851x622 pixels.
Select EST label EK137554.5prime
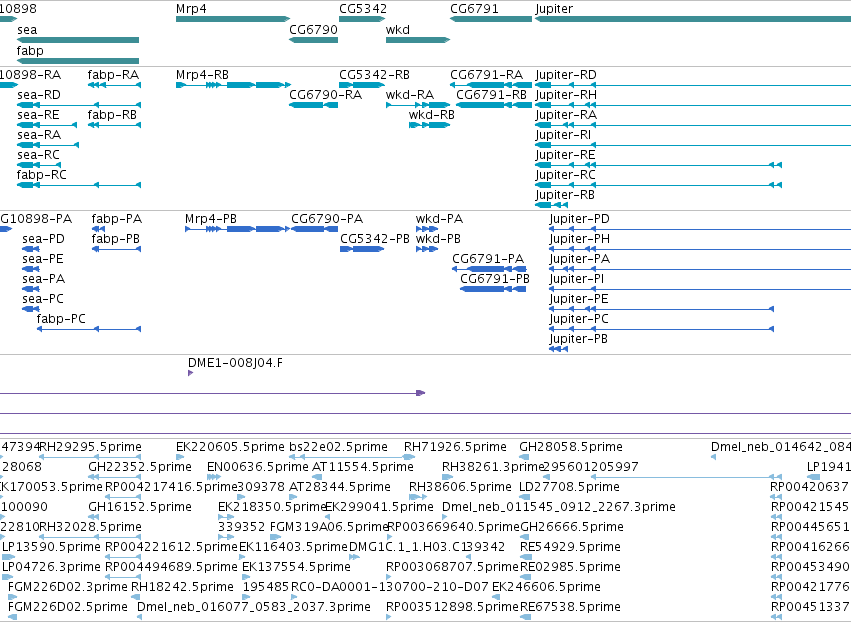296,567
